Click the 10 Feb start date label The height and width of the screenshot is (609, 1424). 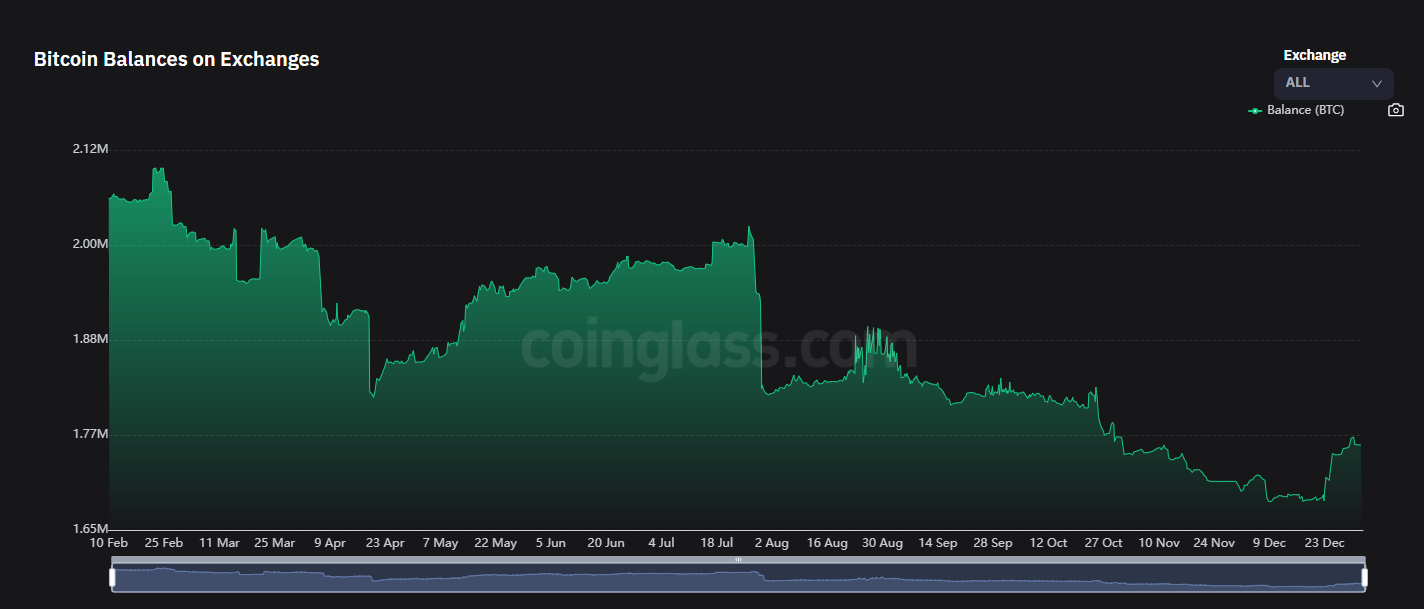109,543
